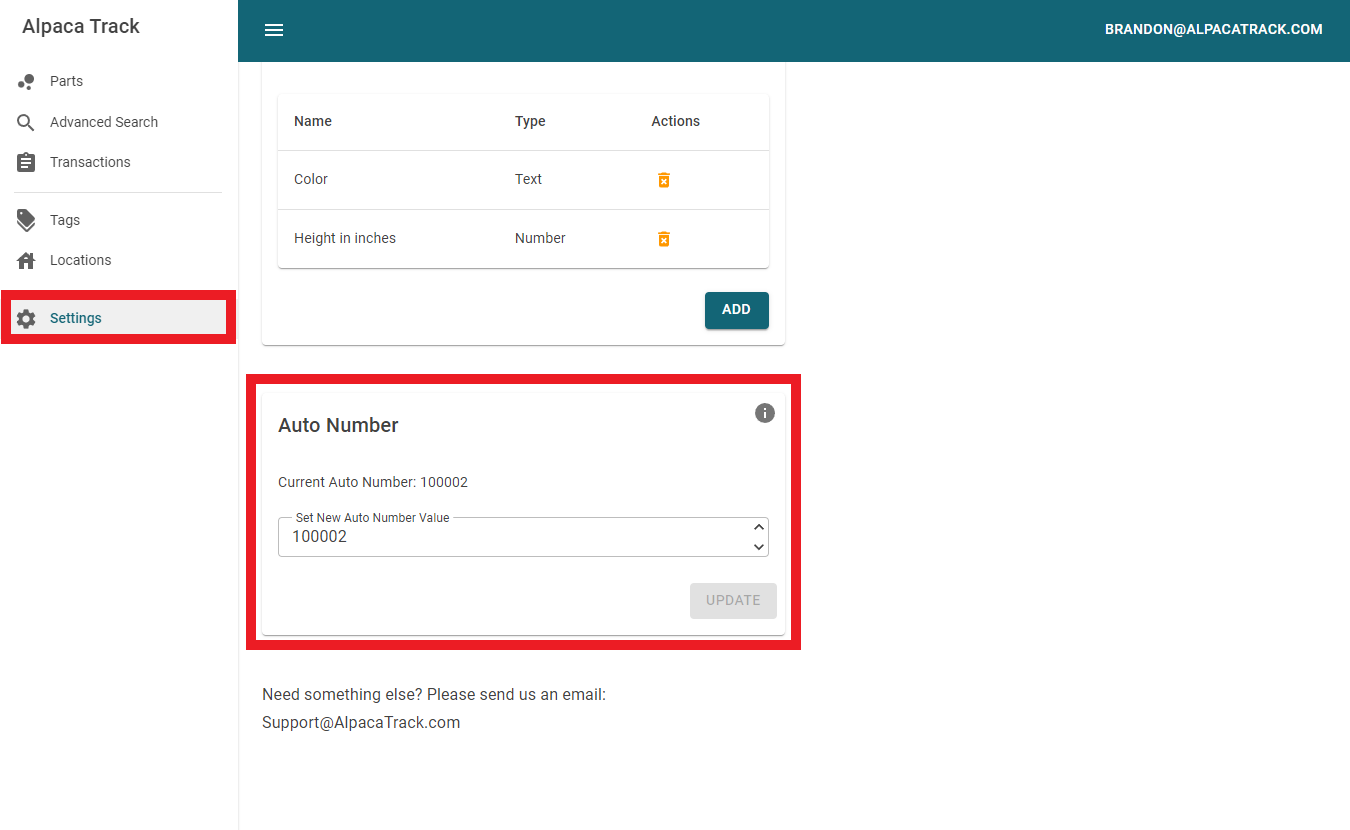Delete the Height in inches field
Image resolution: width=1350 pixels, height=830 pixels.
click(x=663, y=239)
